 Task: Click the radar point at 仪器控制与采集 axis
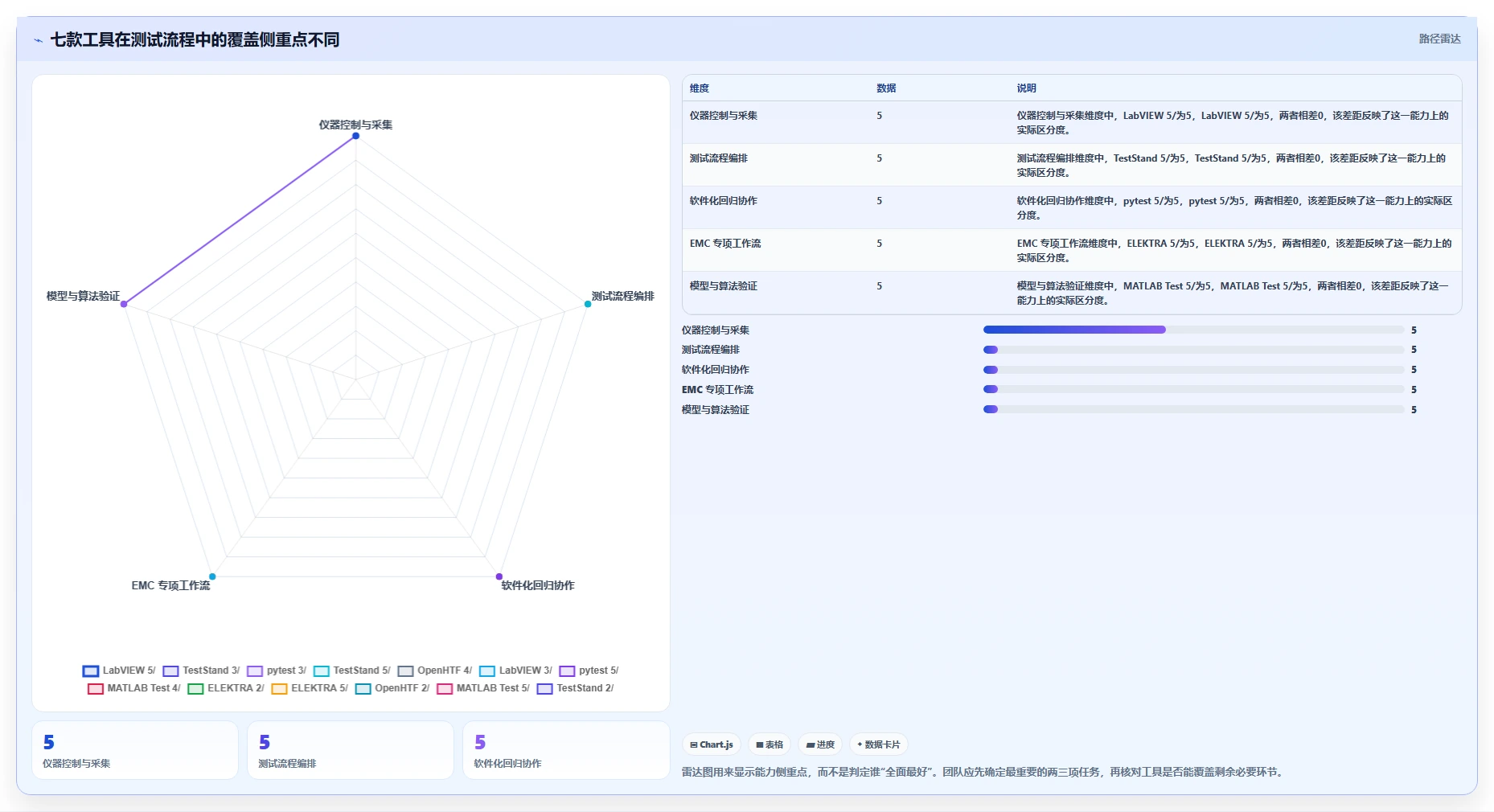coord(355,136)
